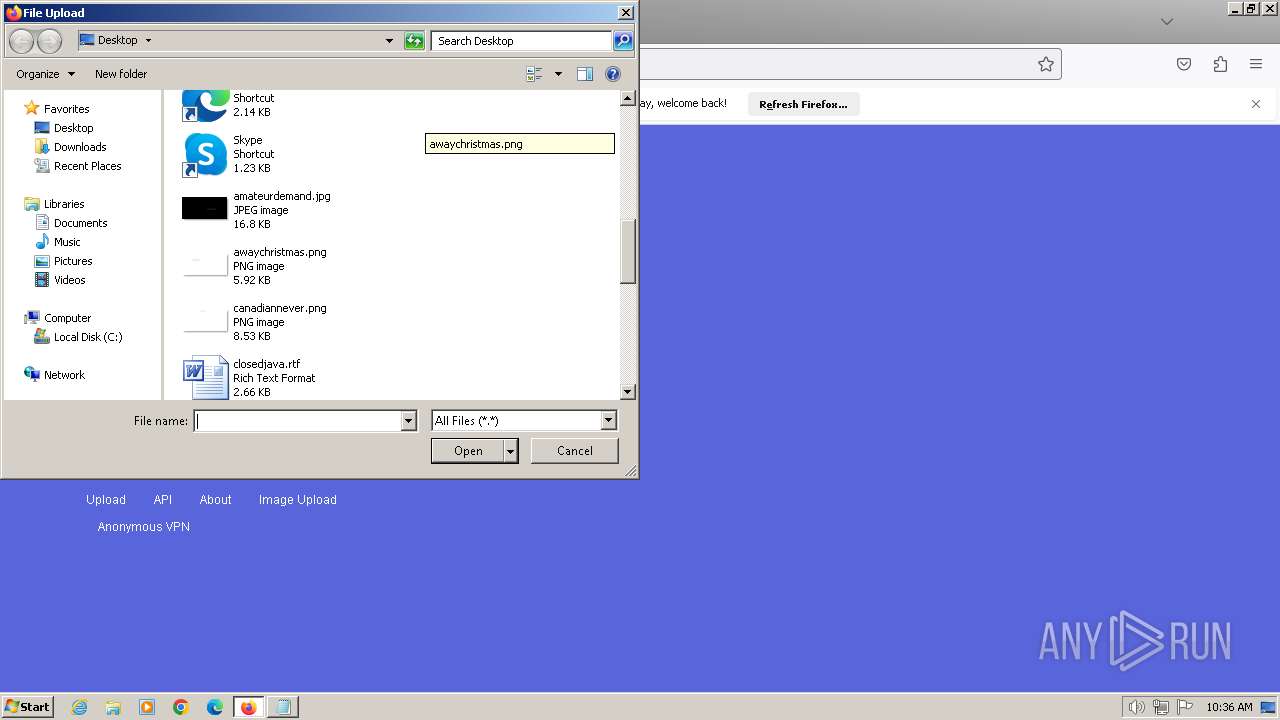Select the Skype shortcut icon
Viewport: 1280px width, 720px height.
tap(205, 155)
